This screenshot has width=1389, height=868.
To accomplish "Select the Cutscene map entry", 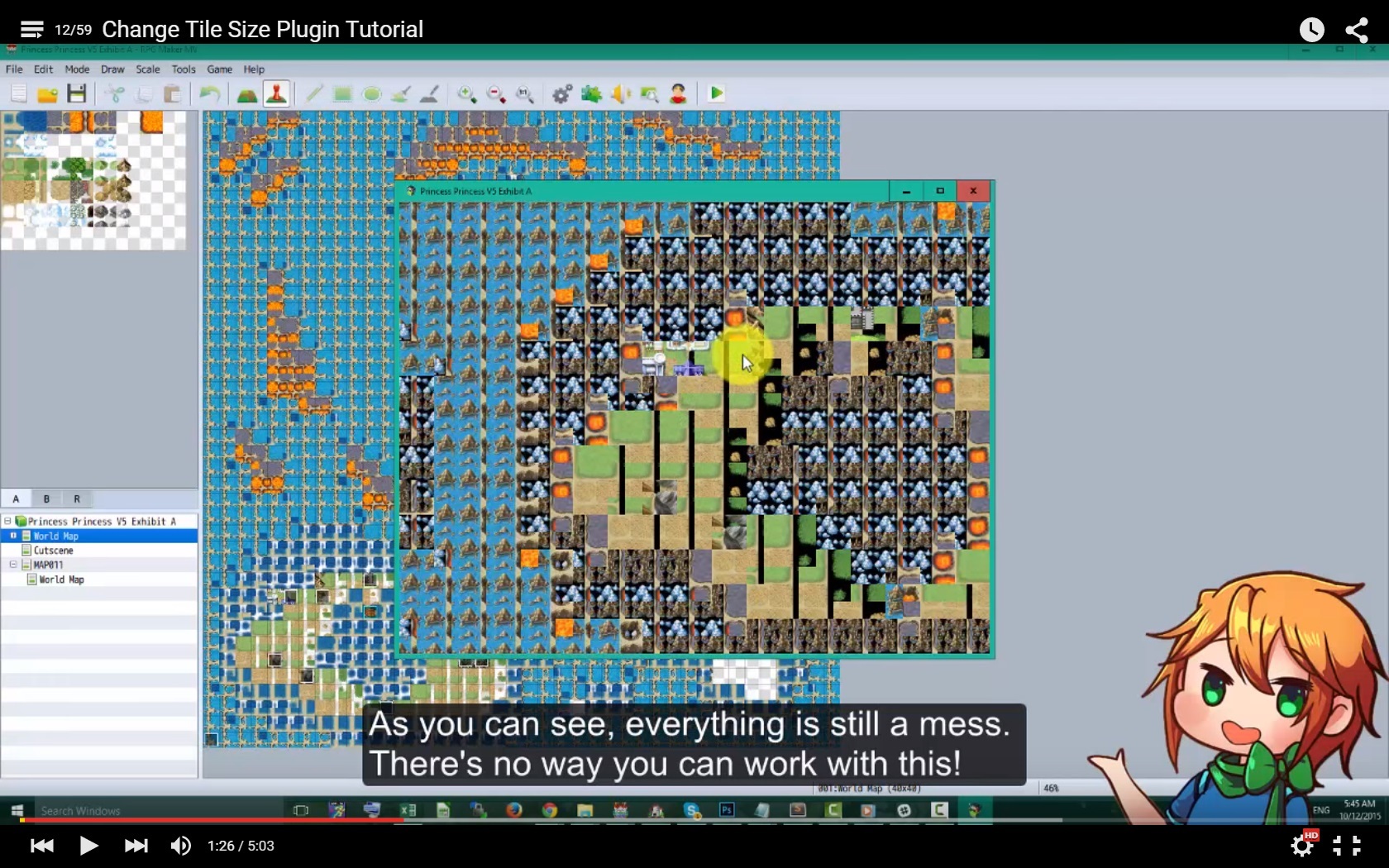I will (x=54, y=551).
